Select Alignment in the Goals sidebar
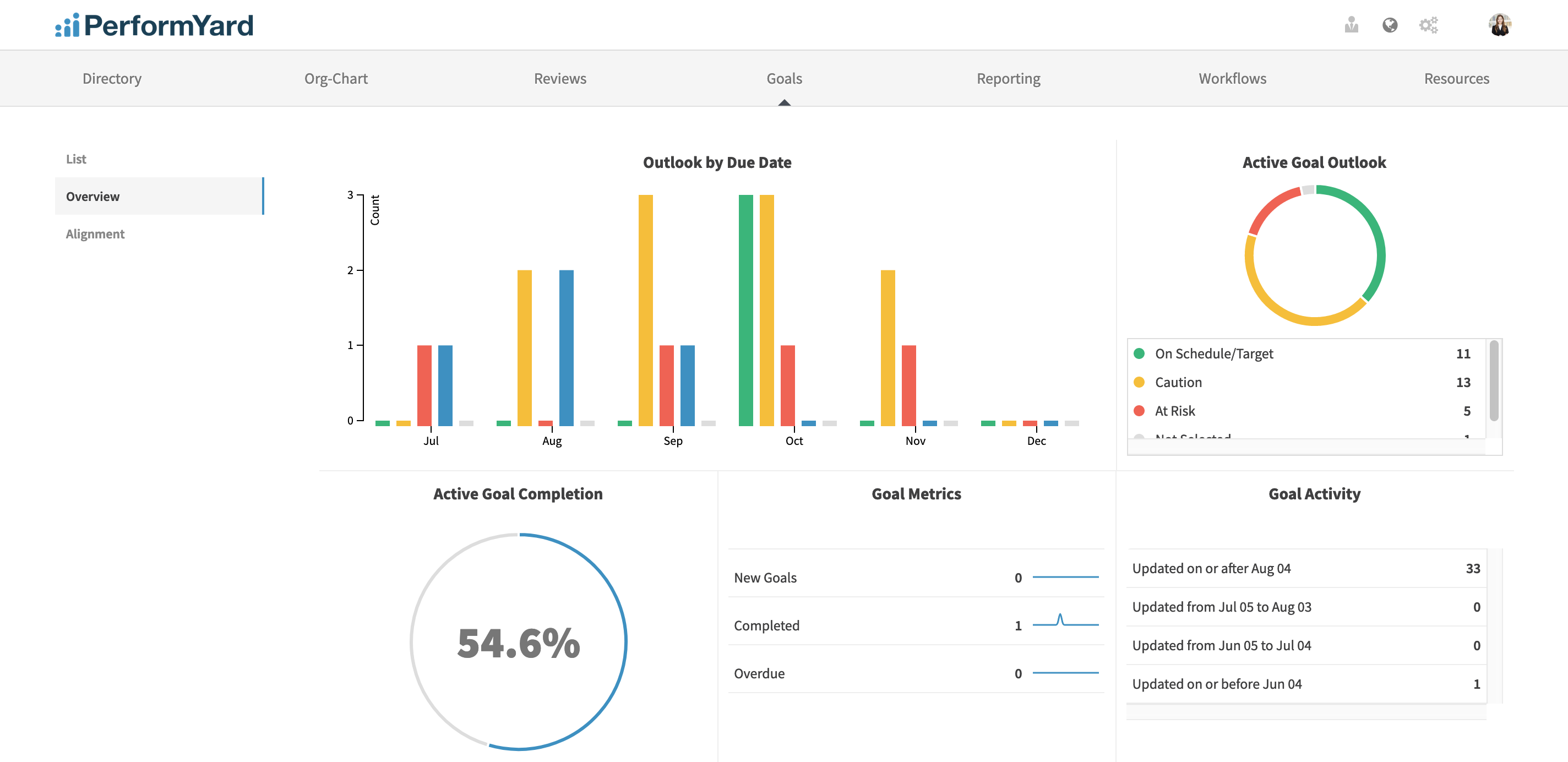This screenshot has width=1568, height=762. 95,233
